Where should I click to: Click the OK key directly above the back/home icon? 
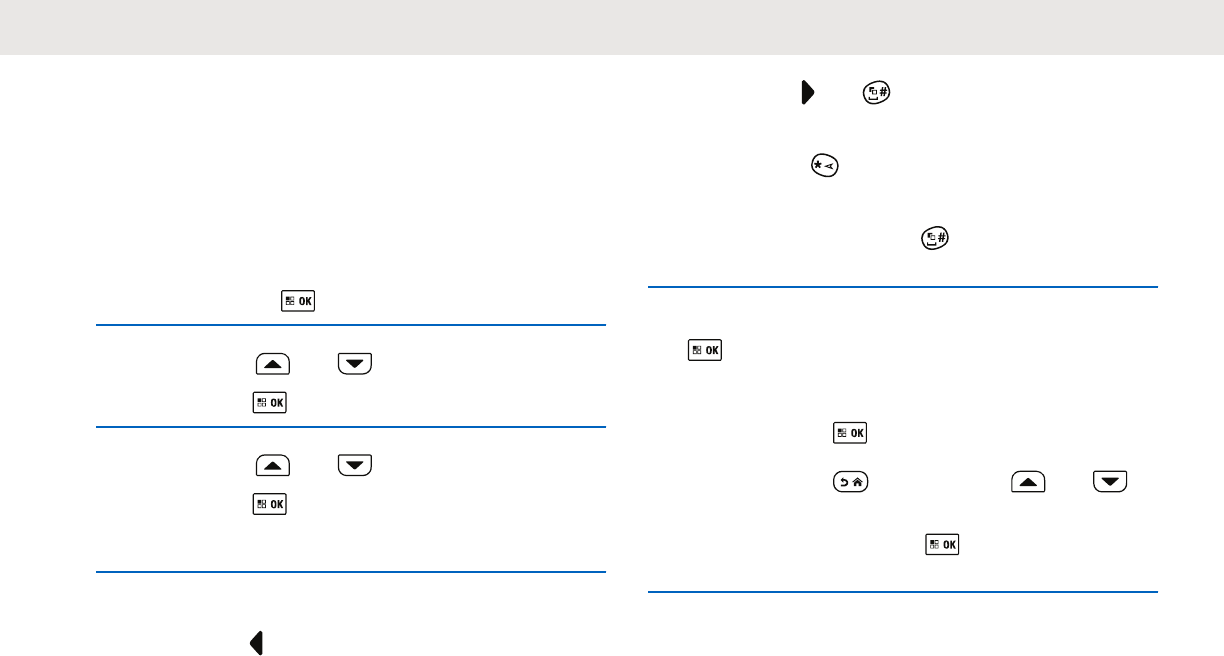(x=851, y=433)
